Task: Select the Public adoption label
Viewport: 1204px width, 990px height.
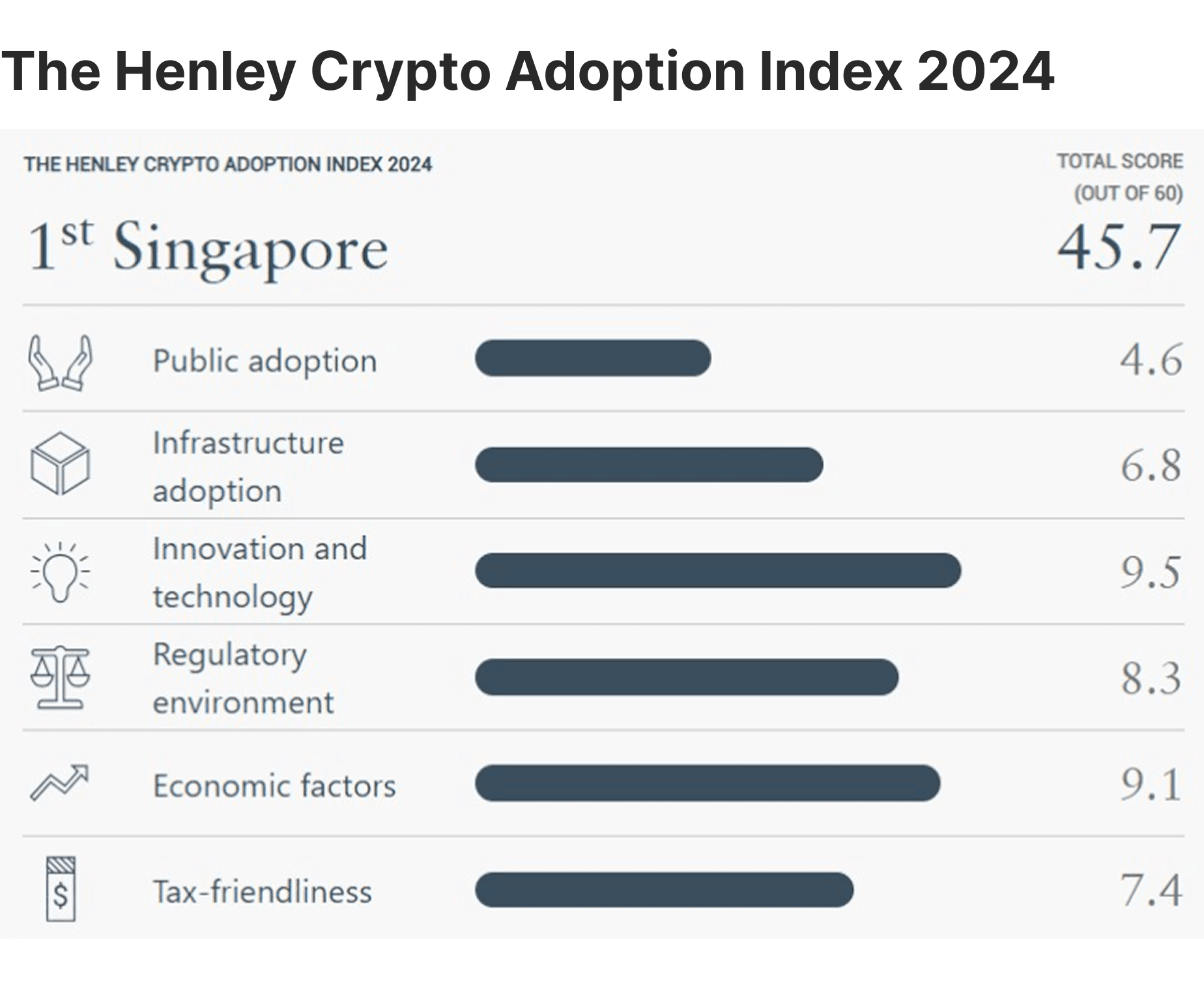Action: coord(265,361)
